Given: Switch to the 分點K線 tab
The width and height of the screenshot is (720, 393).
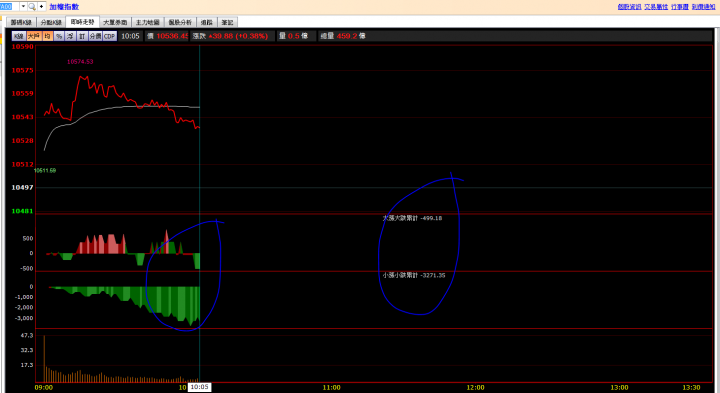Looking at the screenshot, I should (51, 22).
